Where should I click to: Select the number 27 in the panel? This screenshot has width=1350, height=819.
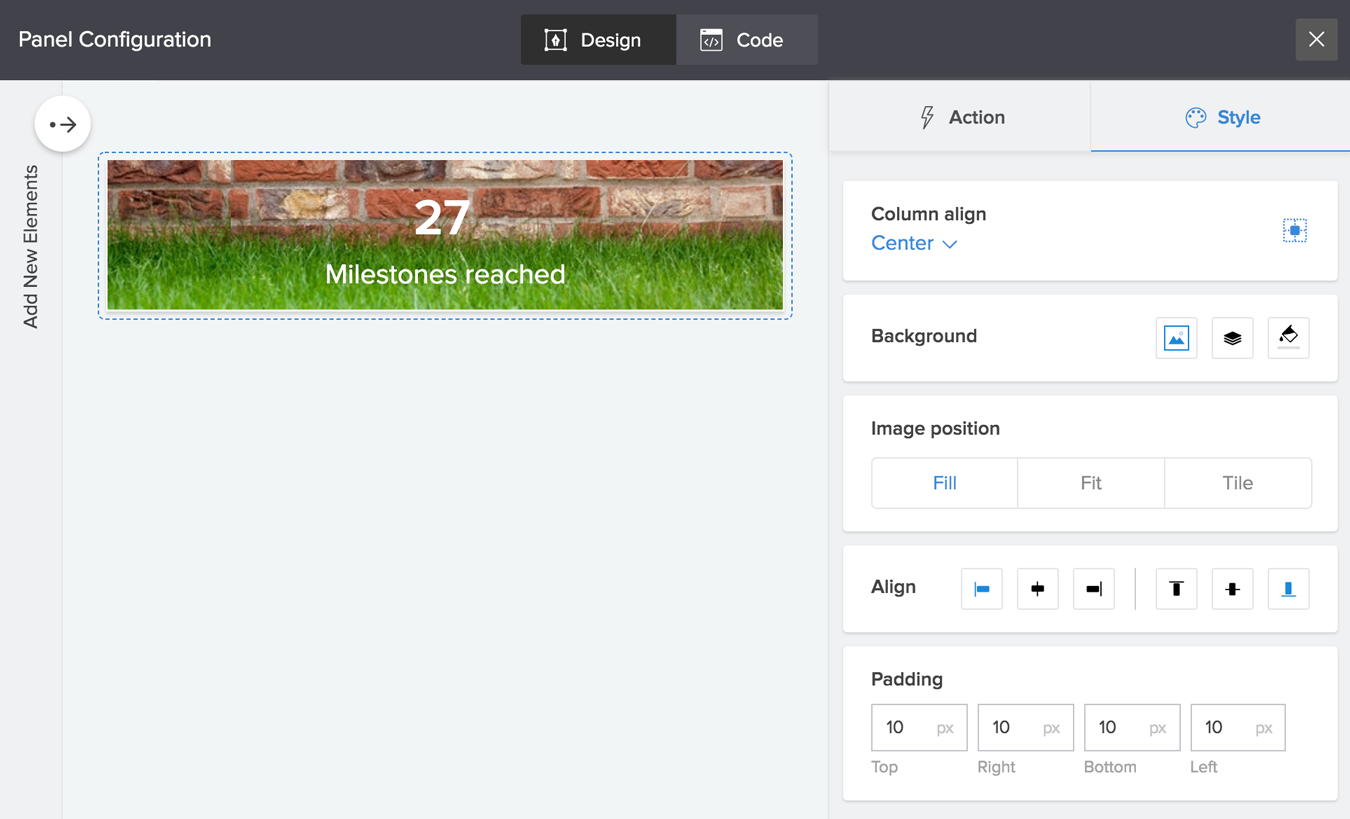(x=442, y=217)
